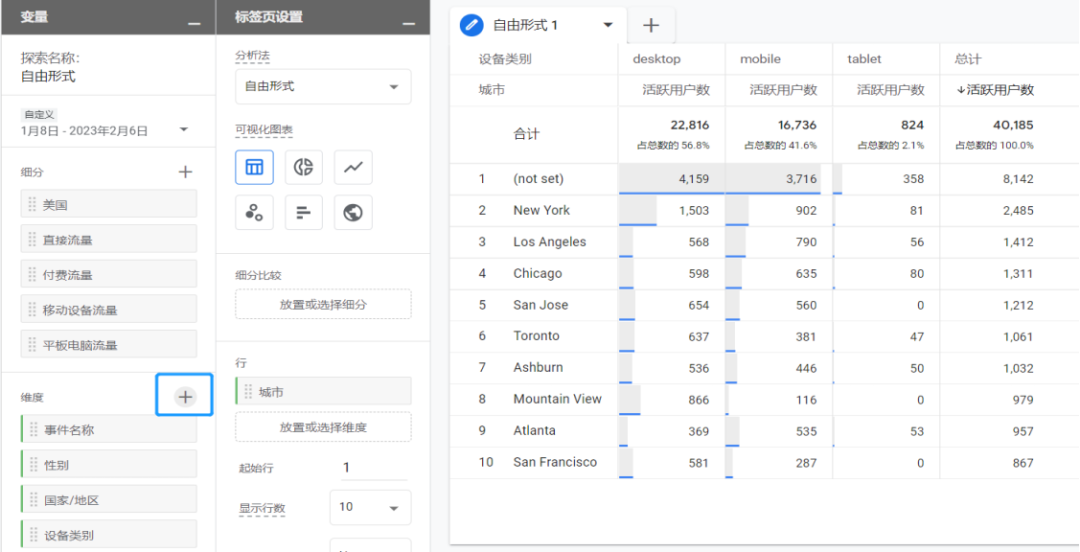The width and height of the screenshot is (1080, 552).
Task: Select the geo map visualization icon
Action: coord(353,212)
